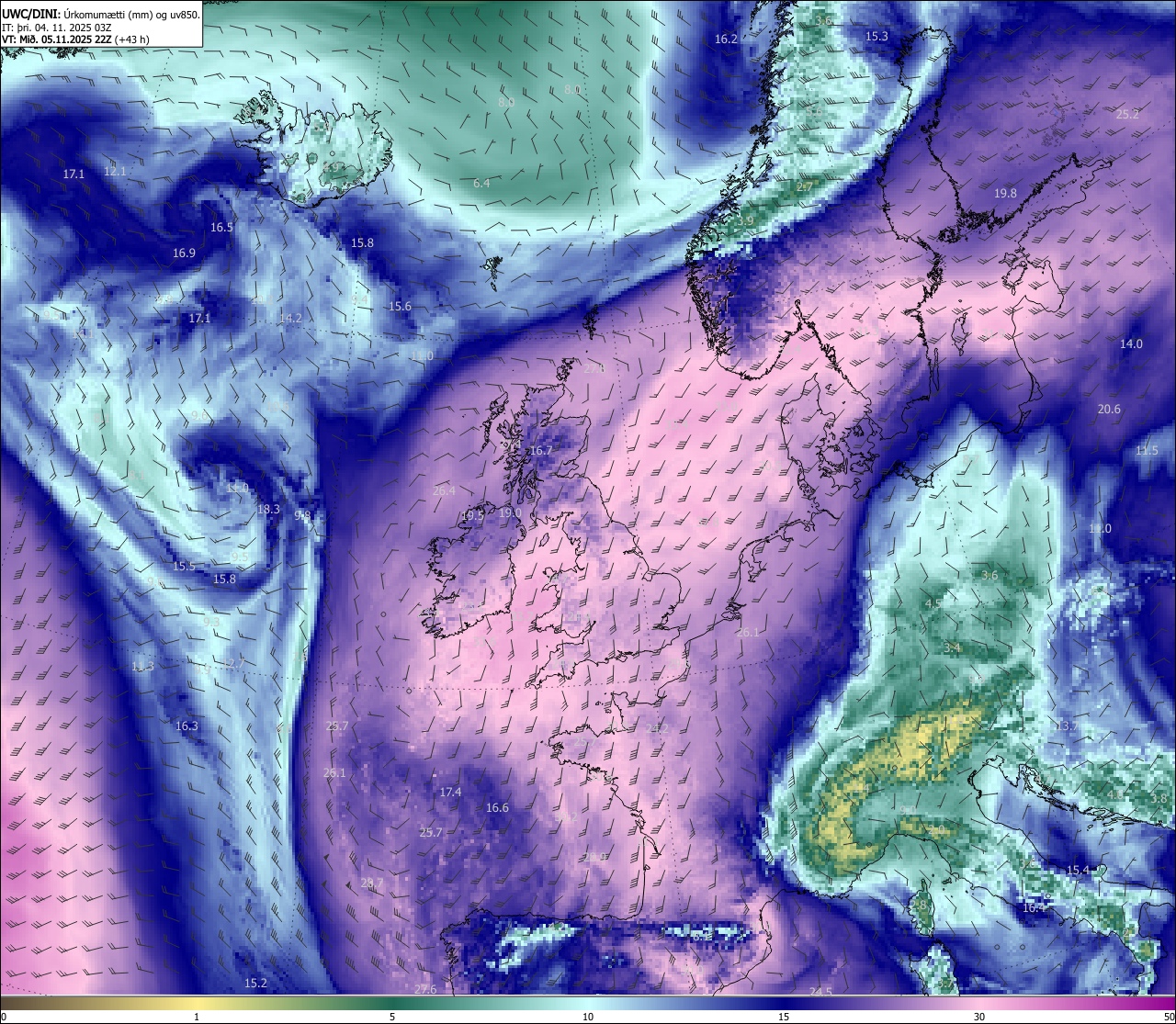Image resolution: width=1176 pixels, height=1024 pixels.
Task: Click the 18.3 value near the Atlantic low
Action: coord(268,509)
